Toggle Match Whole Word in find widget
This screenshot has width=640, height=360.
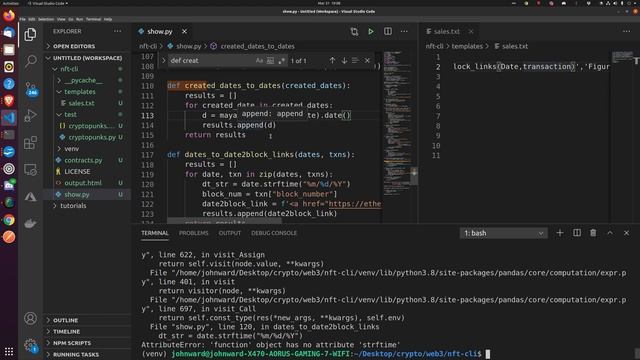click(270, 60)
